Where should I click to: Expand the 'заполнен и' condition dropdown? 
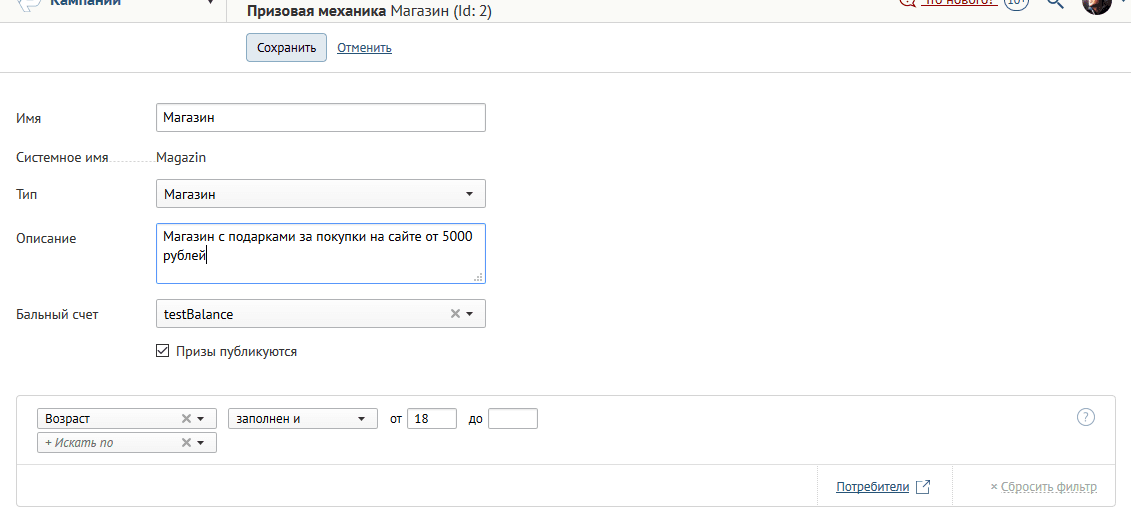303,419
